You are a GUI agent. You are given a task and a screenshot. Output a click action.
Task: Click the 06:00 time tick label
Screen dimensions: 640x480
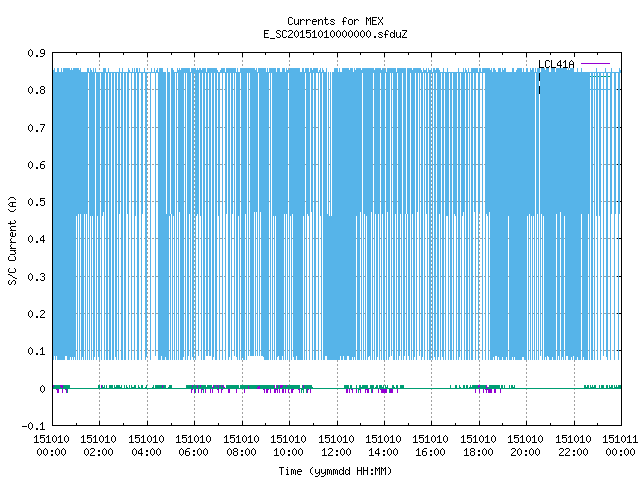pyautogui.click(x=193, y=452)
